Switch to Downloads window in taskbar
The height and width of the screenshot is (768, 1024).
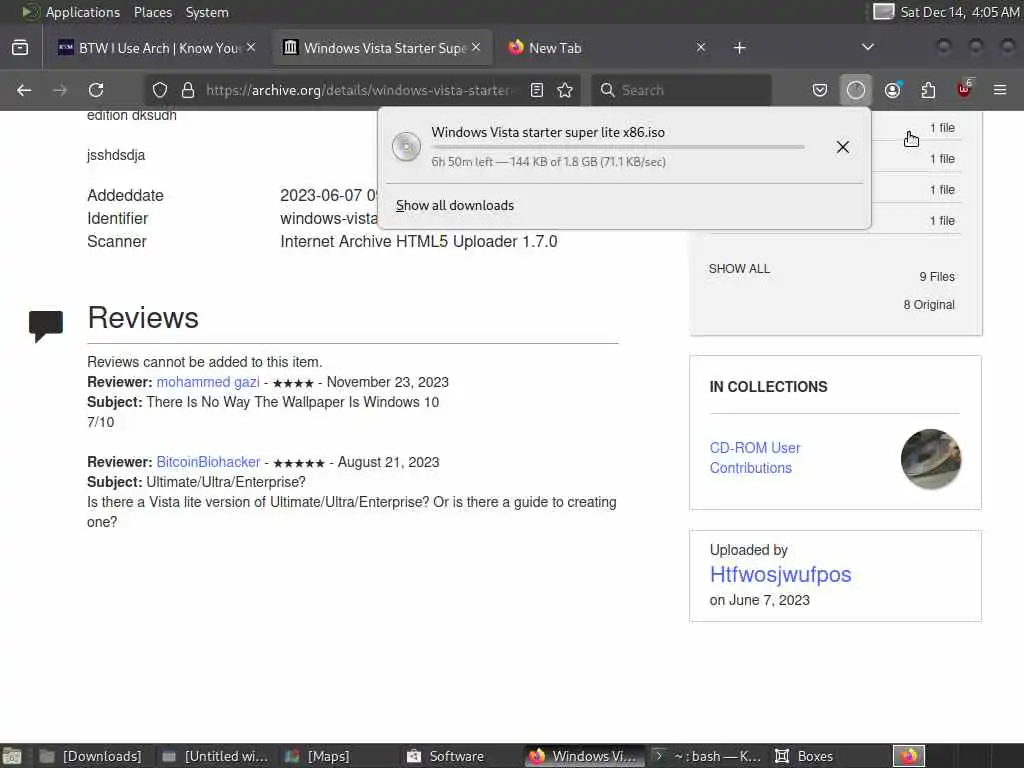pyautogui.click(x=89, y=756)
